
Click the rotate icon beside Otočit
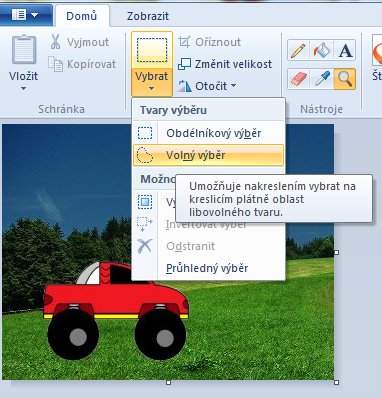184,86
